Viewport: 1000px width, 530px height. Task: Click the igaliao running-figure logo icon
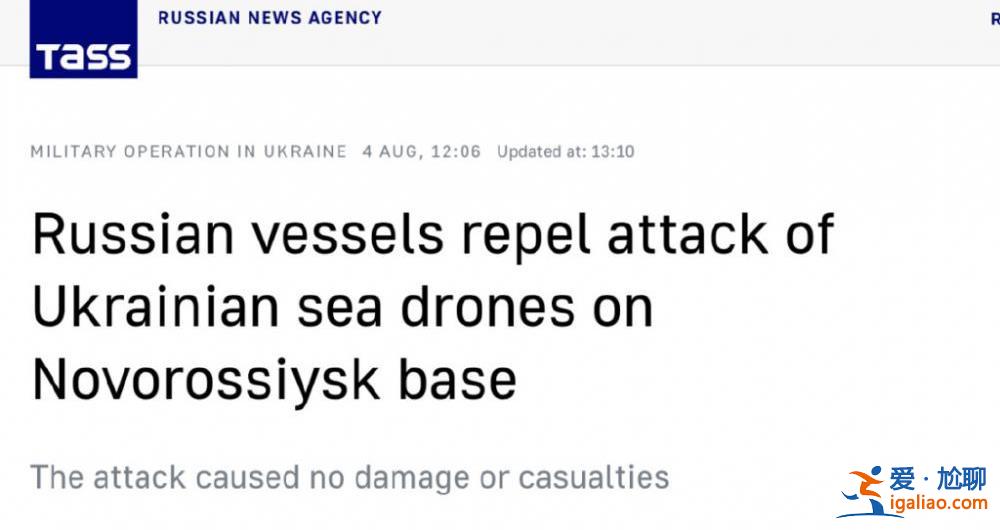click(861, 491)
